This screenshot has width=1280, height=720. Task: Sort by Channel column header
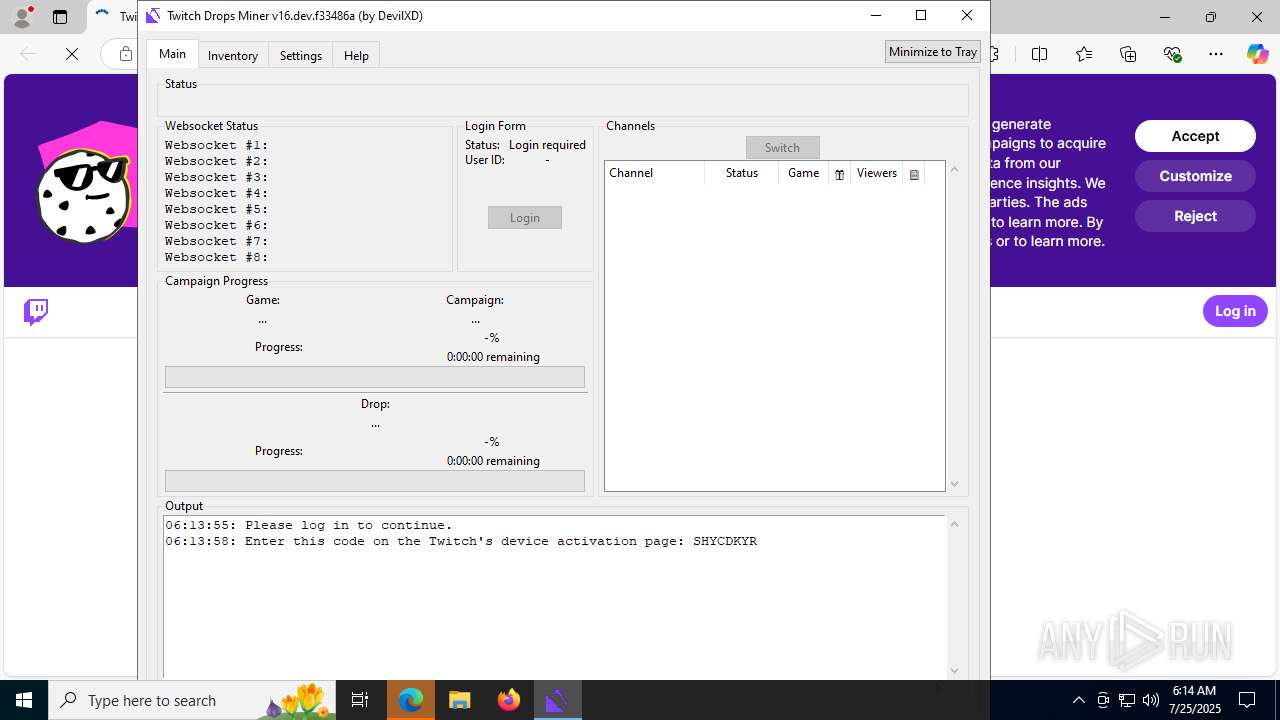tap(654, 173)
